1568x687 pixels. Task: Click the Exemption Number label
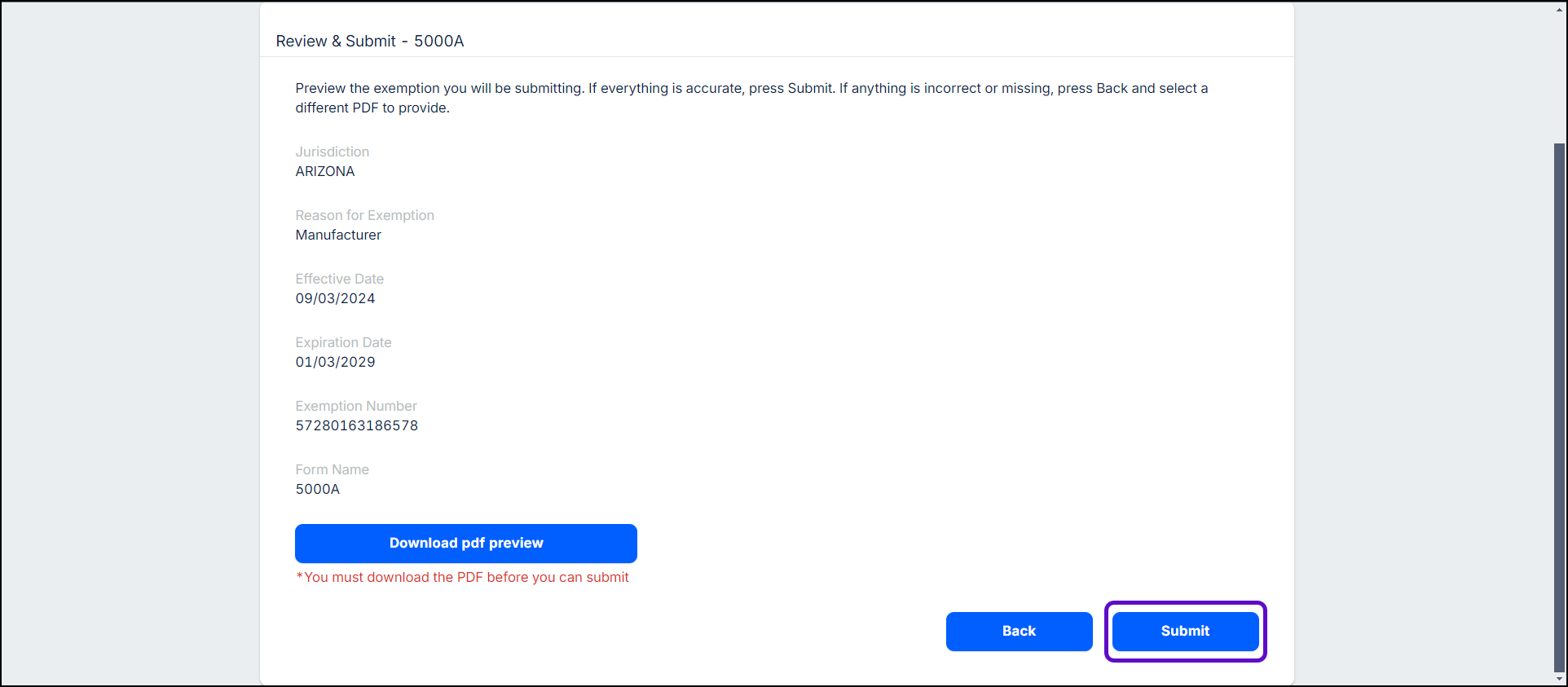[355, 407]
